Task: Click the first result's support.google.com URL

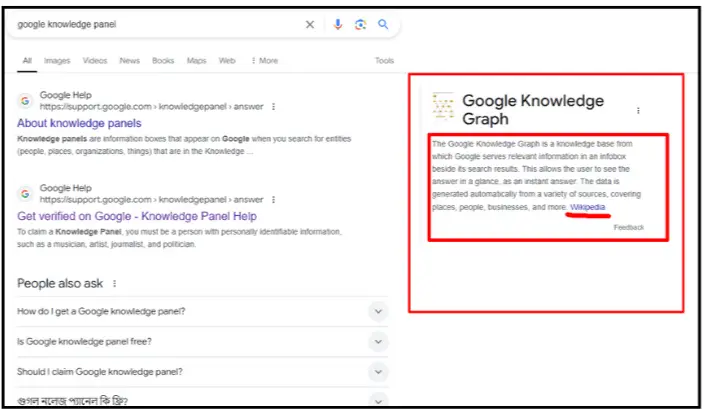Action: [152, 107]
